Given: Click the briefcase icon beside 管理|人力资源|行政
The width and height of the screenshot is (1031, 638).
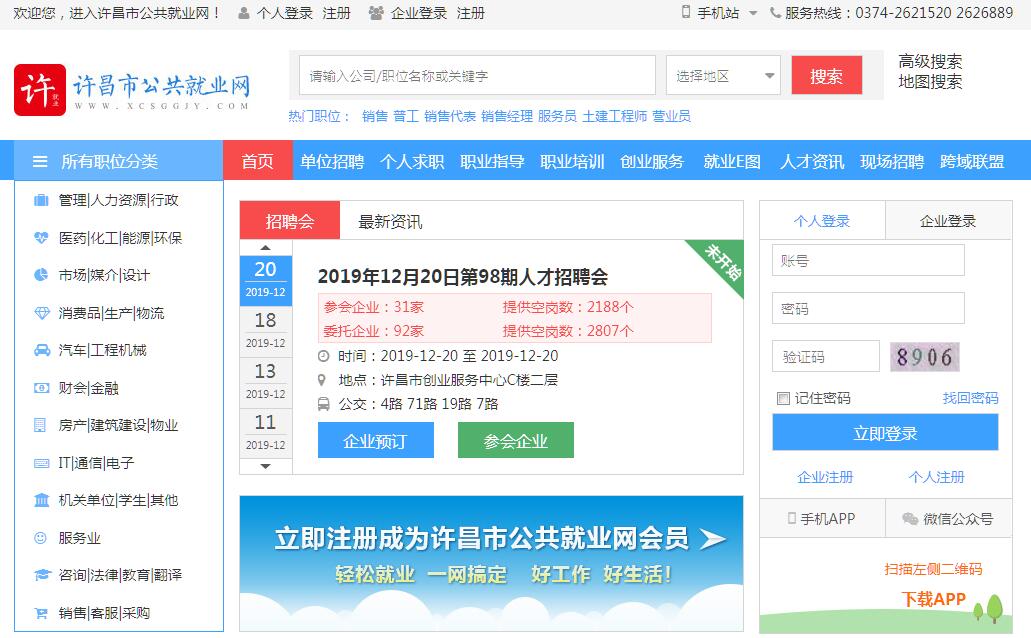Looking at the screenshot, I should pos(41,200).
